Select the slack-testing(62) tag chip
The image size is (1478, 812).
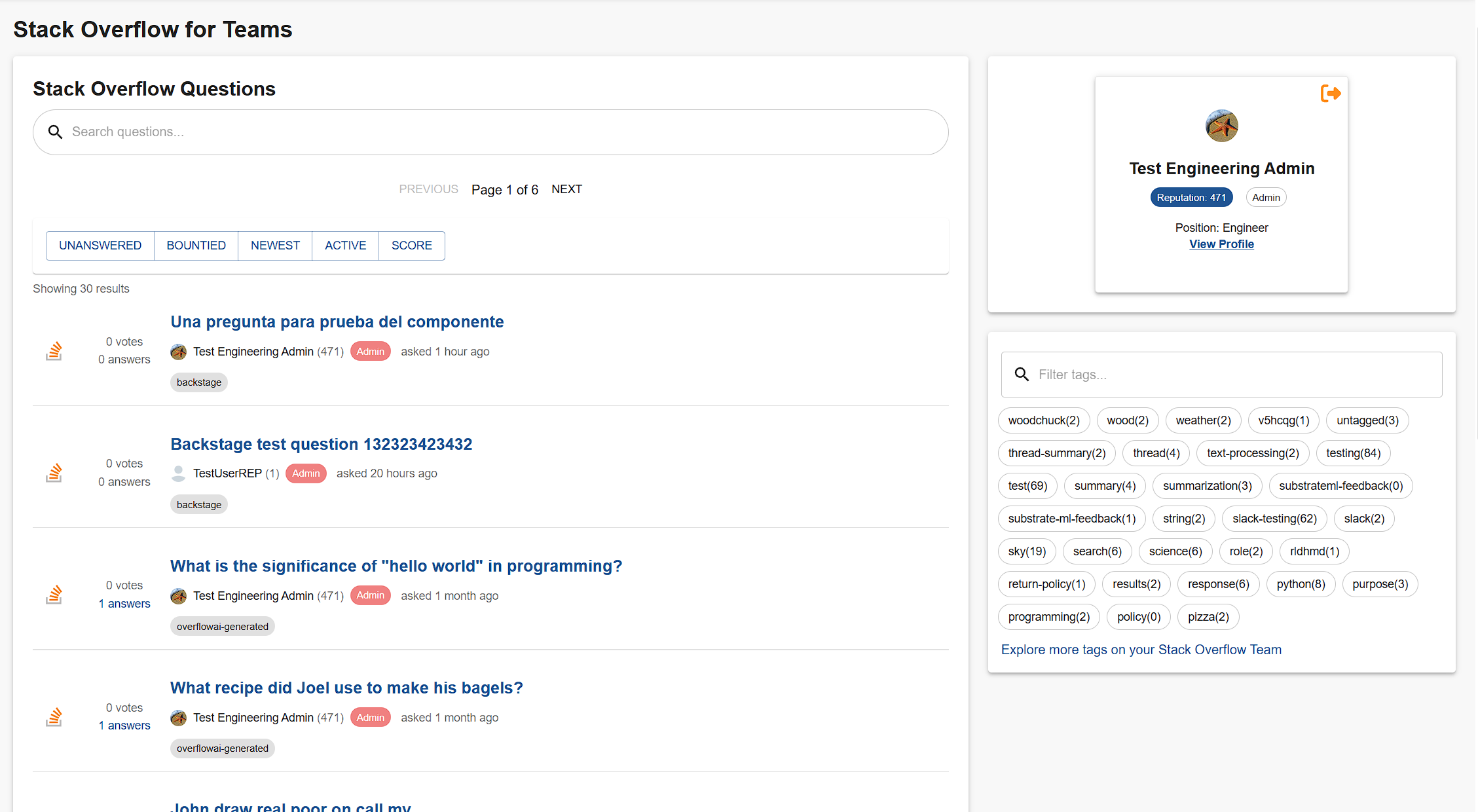tap(1274, 519)
